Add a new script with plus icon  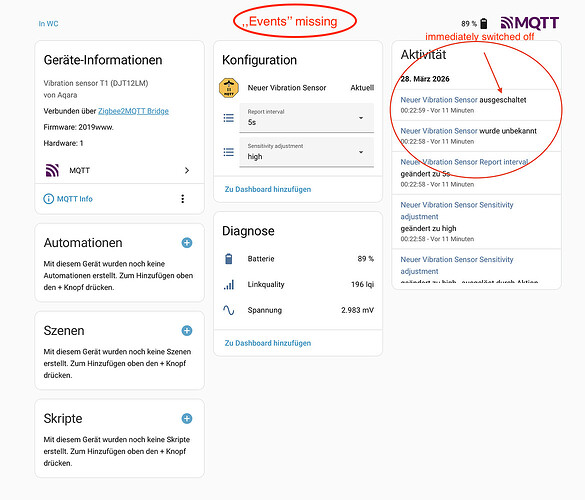pyautogui.click(x=187, y=419)
